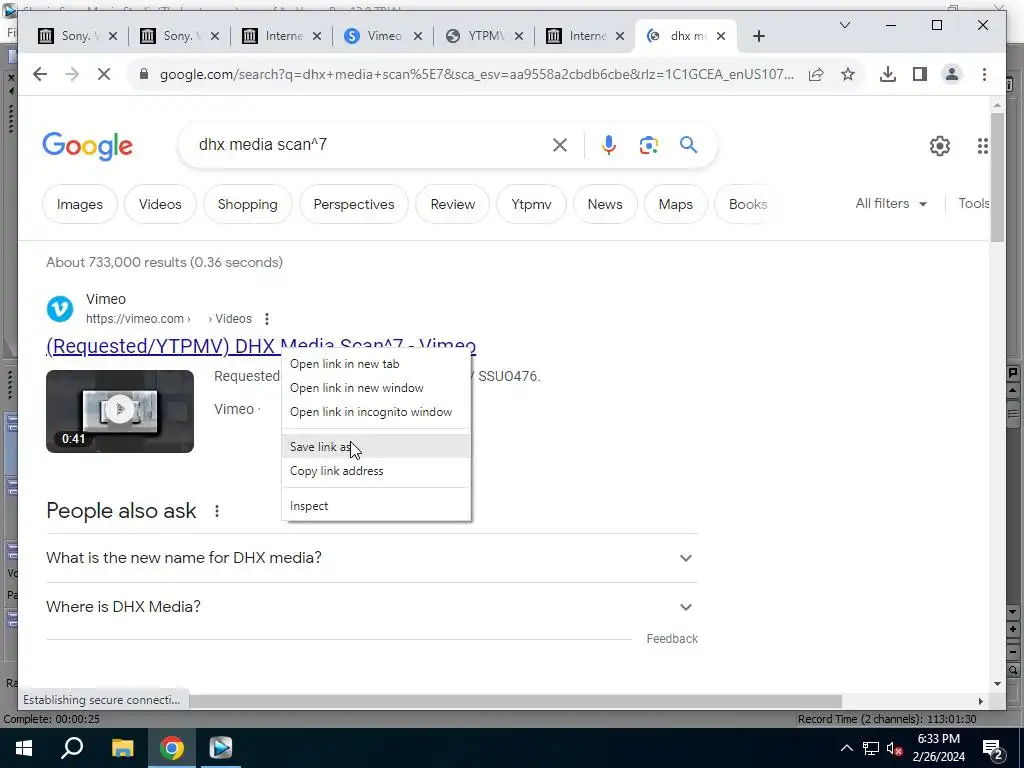Open the DHX Media Scan^7 Vimeo link

click(261, 346)
